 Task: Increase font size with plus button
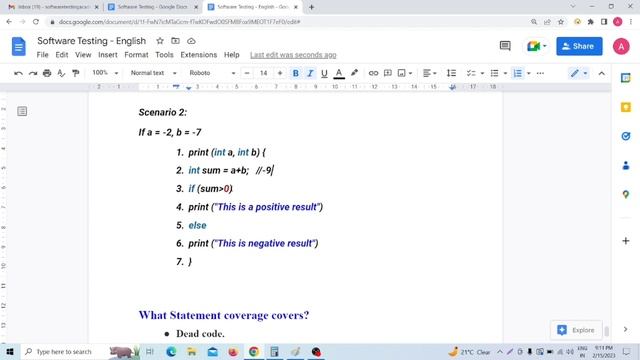click(280, 73)
